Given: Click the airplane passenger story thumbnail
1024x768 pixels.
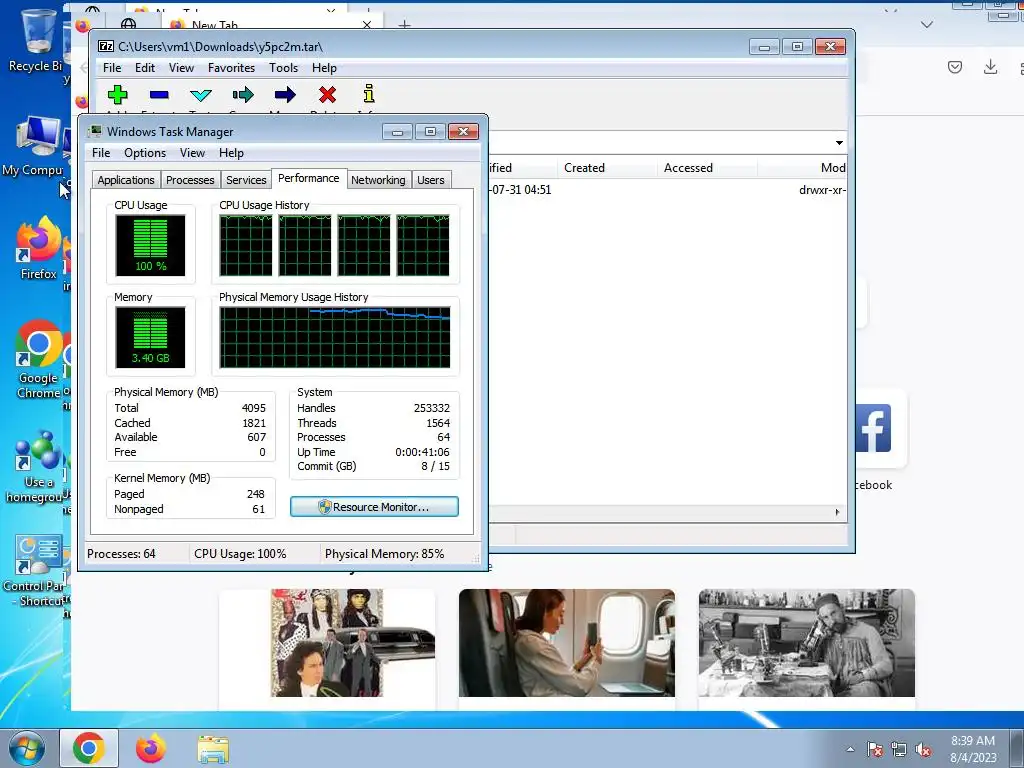Looking at the screenshot, I should click(567, 643).
